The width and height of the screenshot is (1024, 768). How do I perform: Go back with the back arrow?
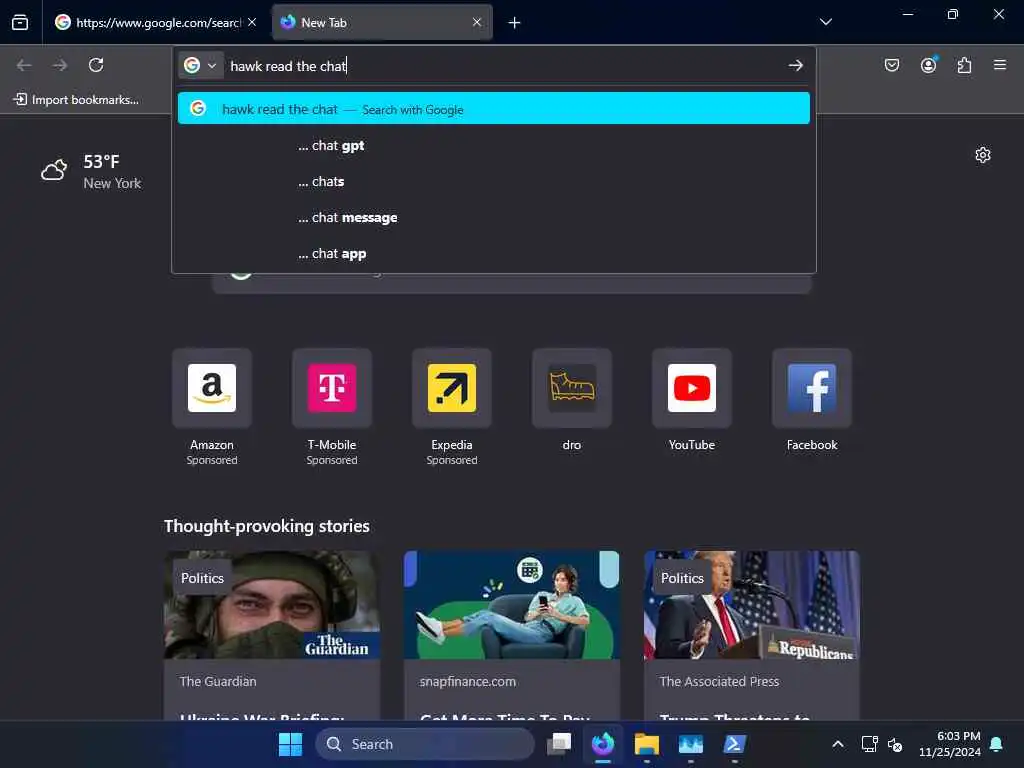click(x=24, y=65)
